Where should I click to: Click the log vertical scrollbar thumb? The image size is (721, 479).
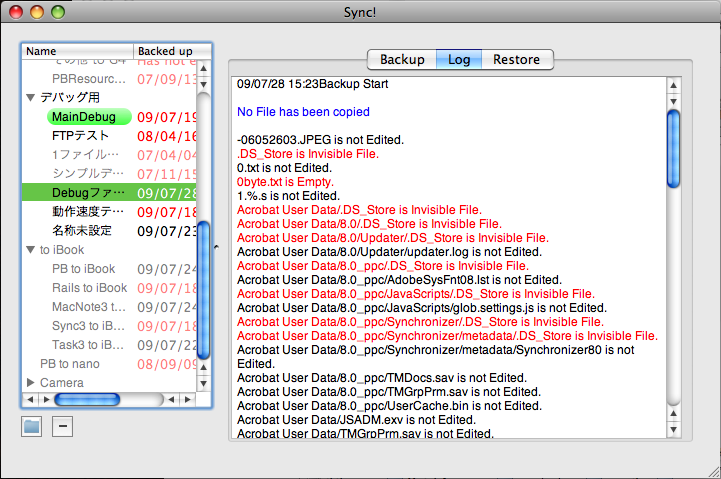pos(673,149)
